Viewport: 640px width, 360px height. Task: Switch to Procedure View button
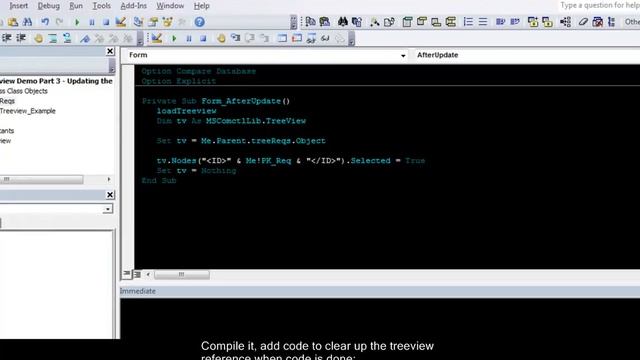point(127,274)
